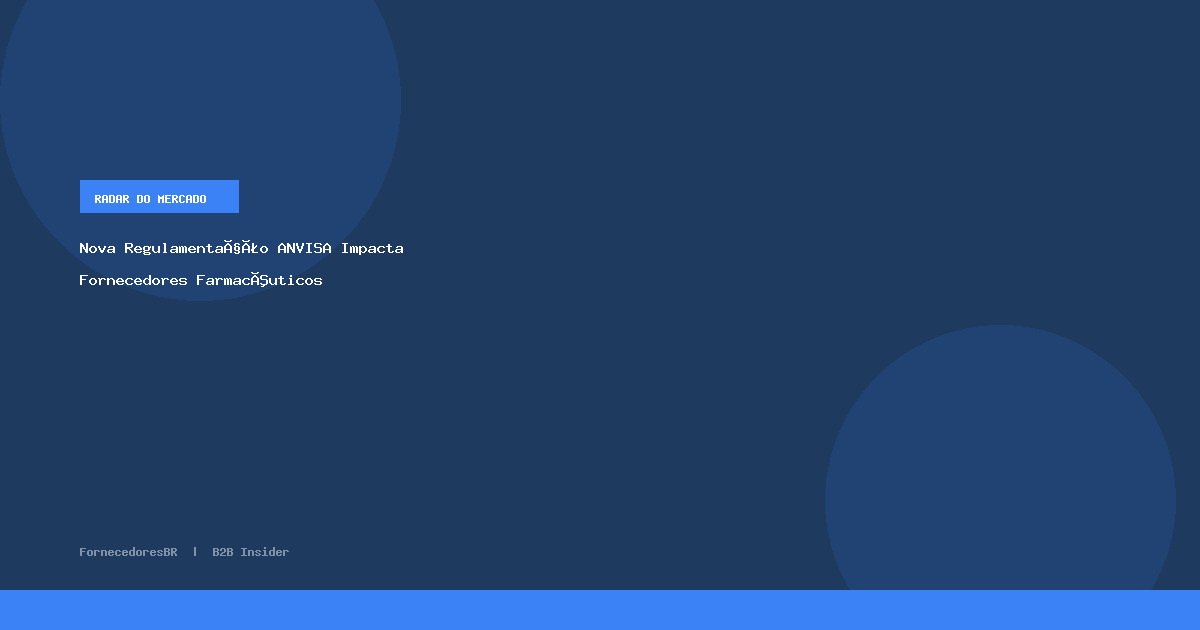1200x630 pixels.
Task: Click Fornecedores at start of second headline line
Action: pyautogui.click(x=133, y=280)
